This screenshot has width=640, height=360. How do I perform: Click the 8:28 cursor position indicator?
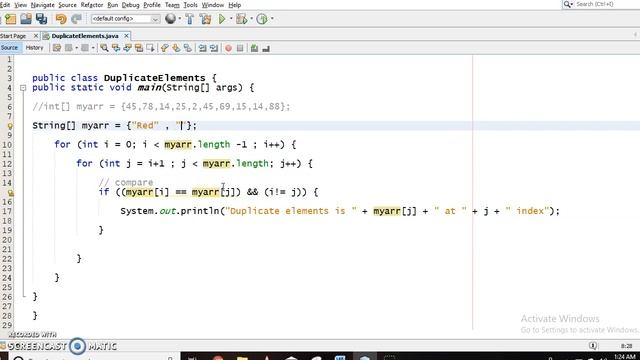pos(626,346)
